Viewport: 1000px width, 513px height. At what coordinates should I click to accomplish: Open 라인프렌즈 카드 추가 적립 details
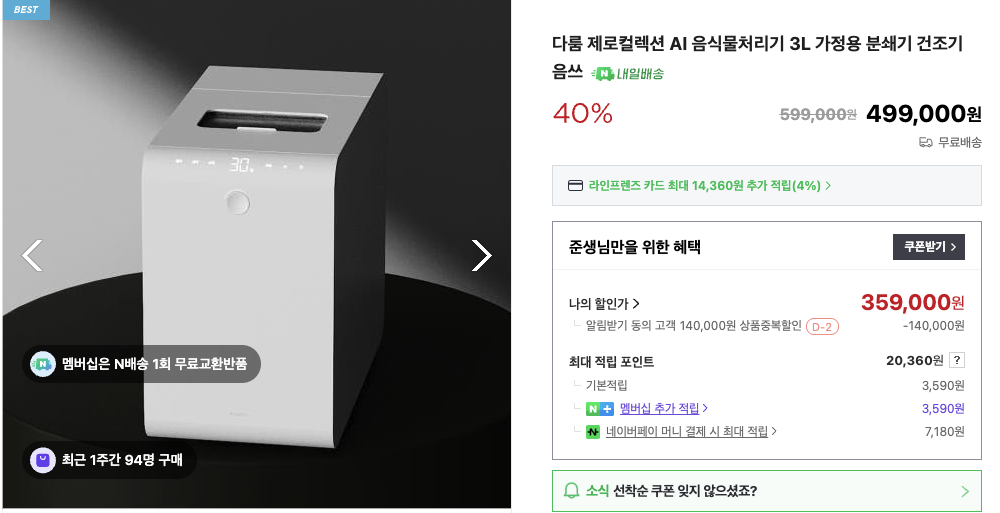[710, 185]
